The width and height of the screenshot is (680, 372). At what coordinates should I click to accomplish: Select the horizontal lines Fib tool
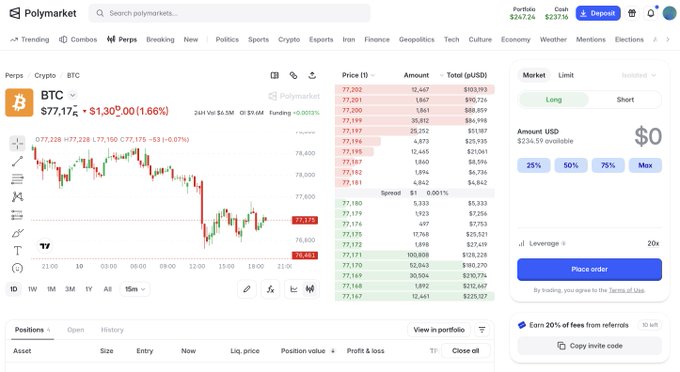click(17, 179)
